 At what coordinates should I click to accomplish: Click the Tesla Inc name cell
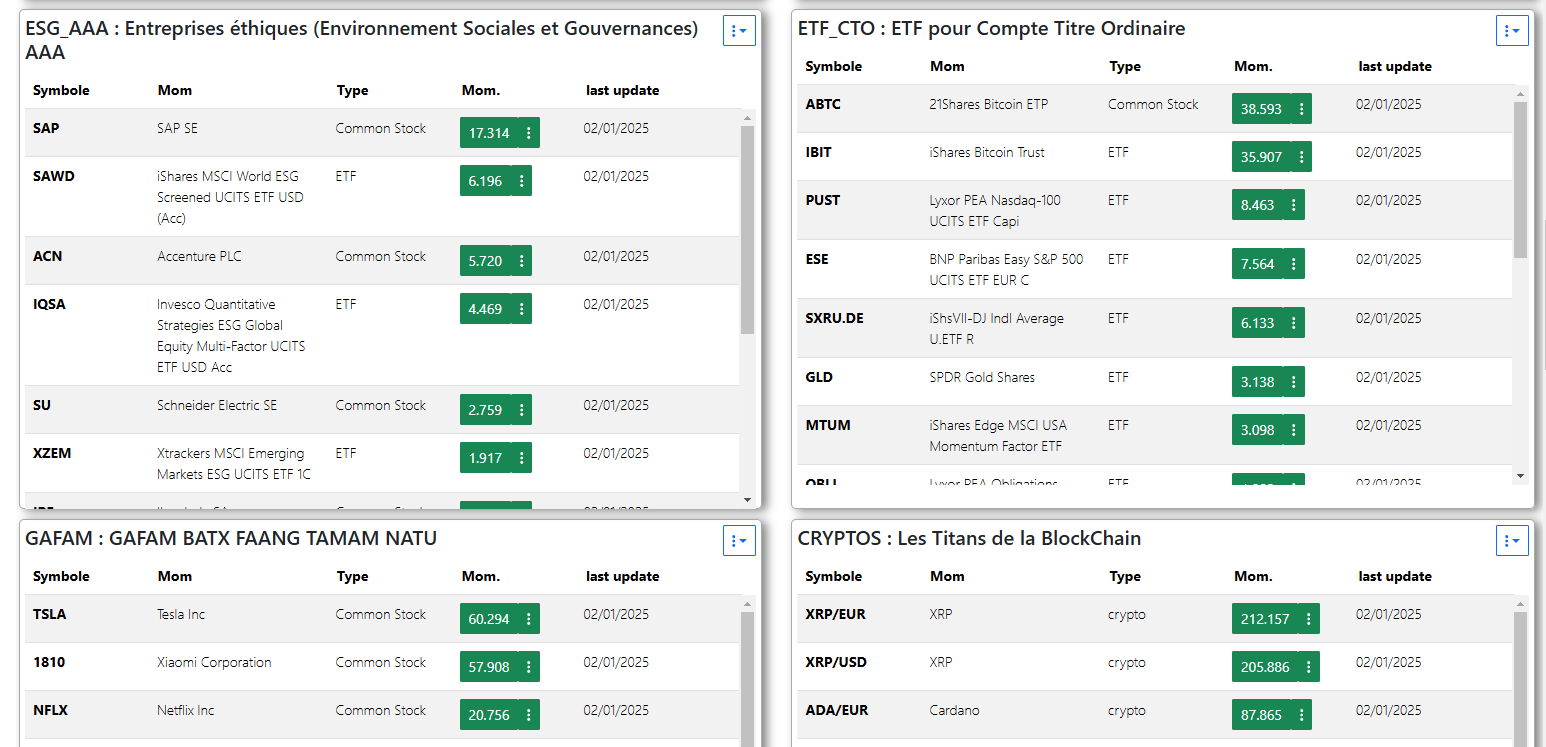[181, 614]
